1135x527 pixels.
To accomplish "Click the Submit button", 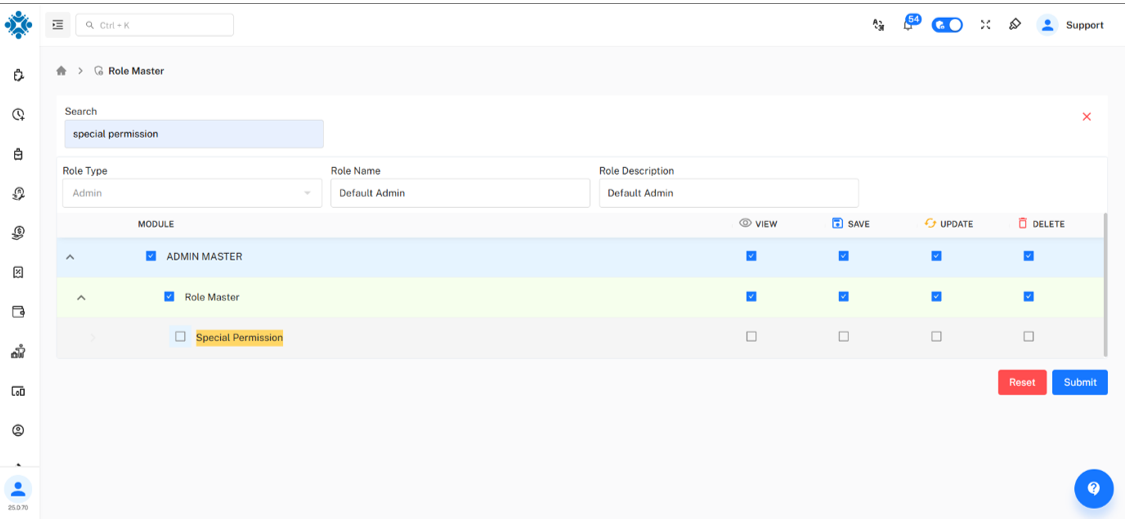I will click(1079, 382).
